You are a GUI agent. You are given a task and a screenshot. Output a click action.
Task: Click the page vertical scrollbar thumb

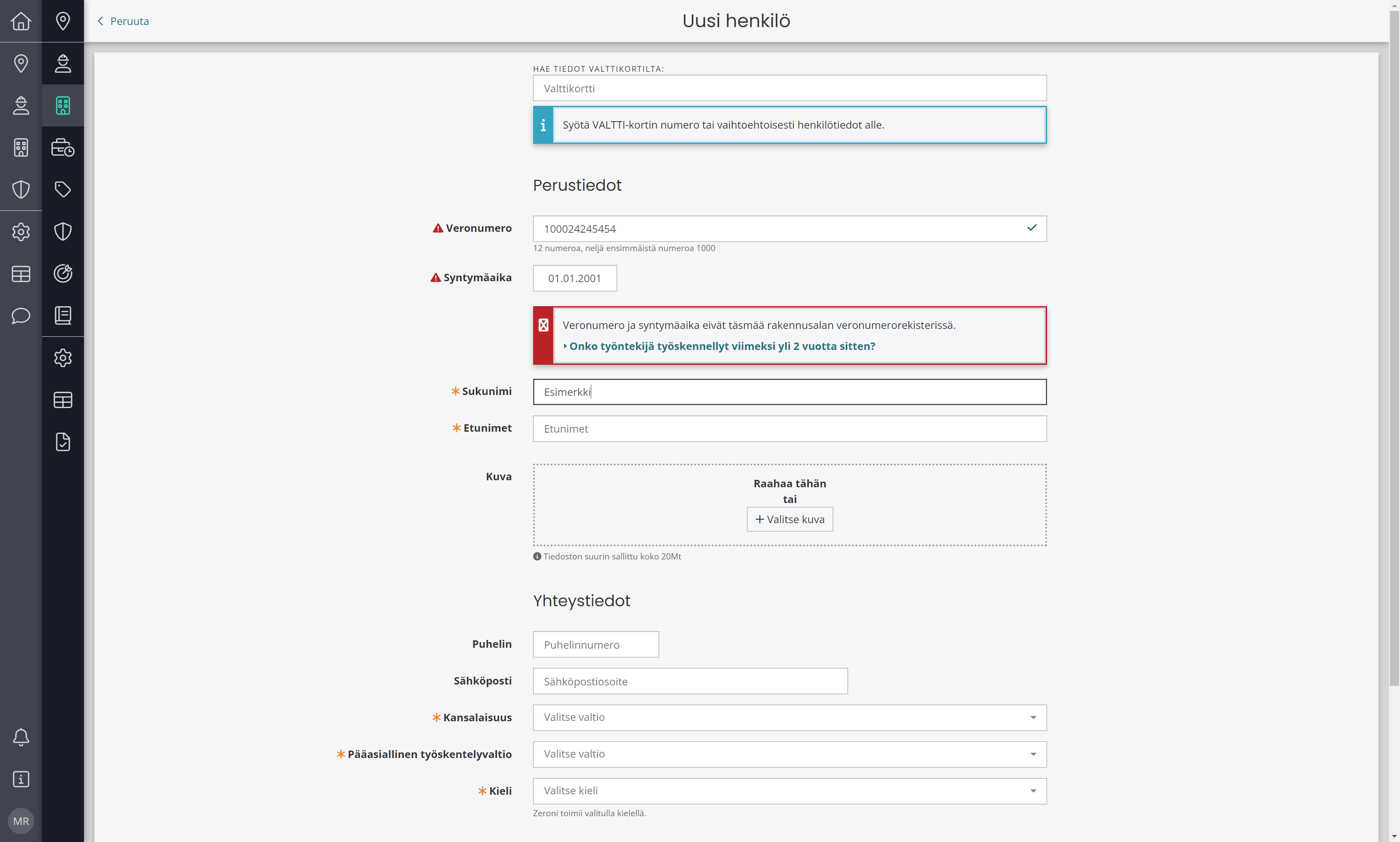pos(1394,348)
